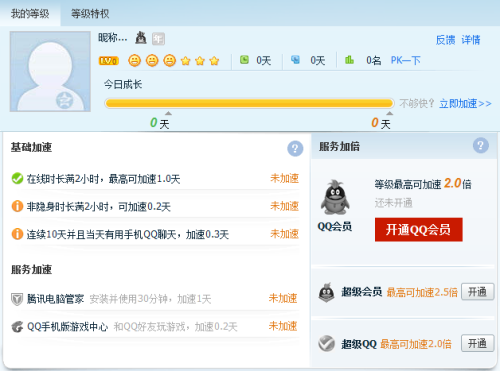Click the 立即加速>> link
Viewport: 500px width, 371px height.
(x=465, y=104)
